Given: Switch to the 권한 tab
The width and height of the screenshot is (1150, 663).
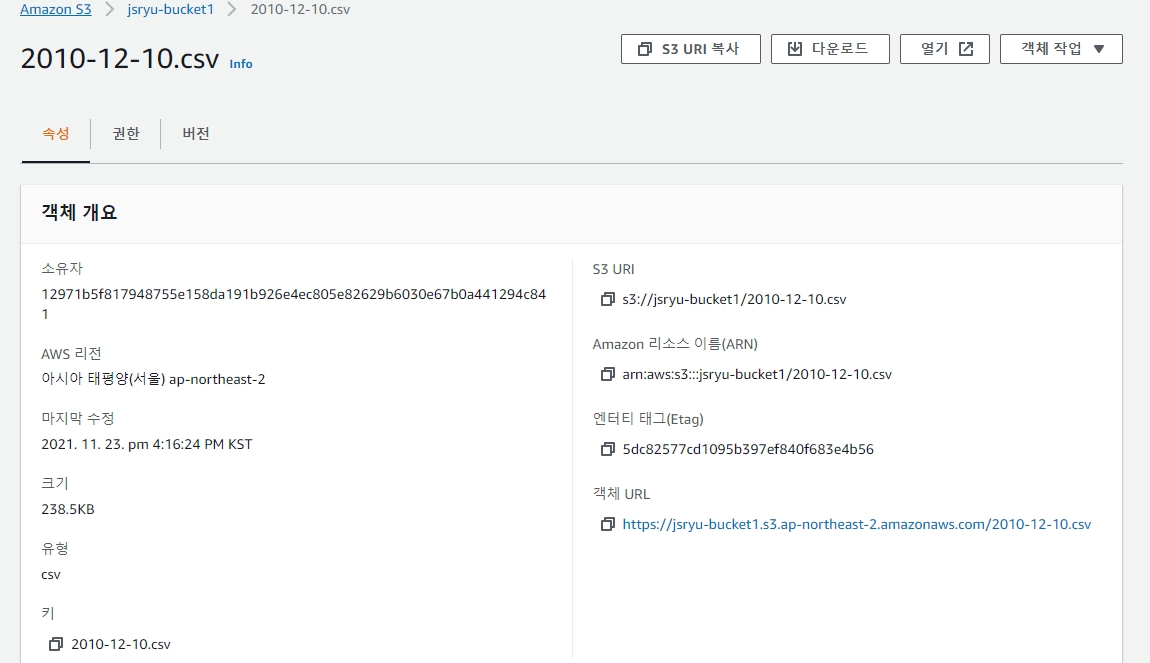Looking at the screenshot, I should coord(126,134).
